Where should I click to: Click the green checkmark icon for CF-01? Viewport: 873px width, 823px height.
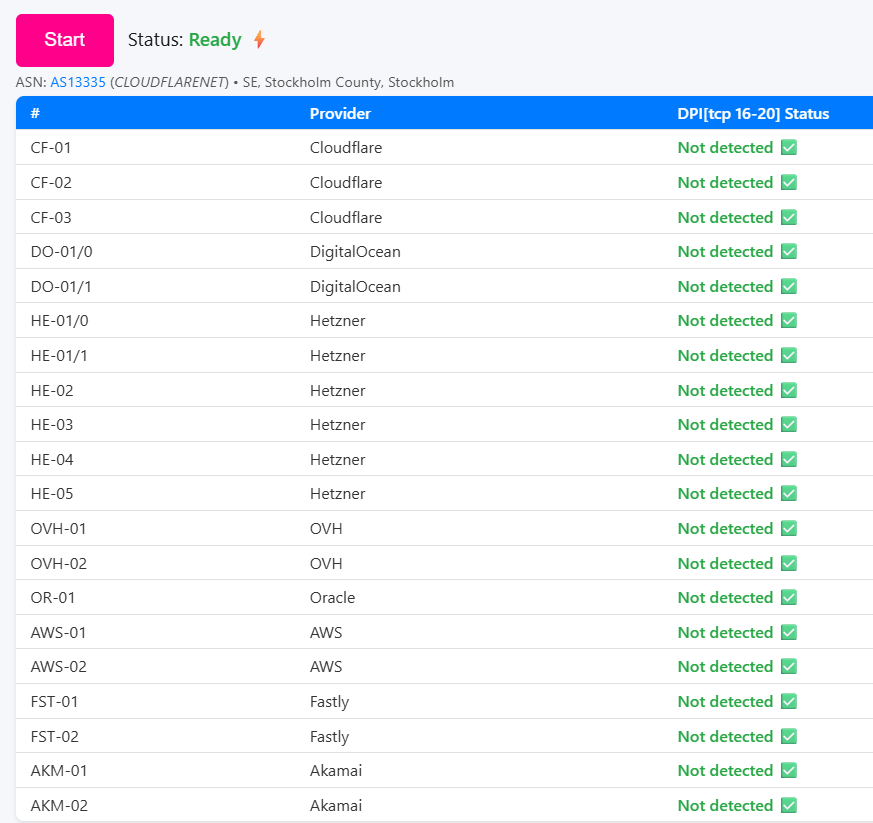coord(788,148)
